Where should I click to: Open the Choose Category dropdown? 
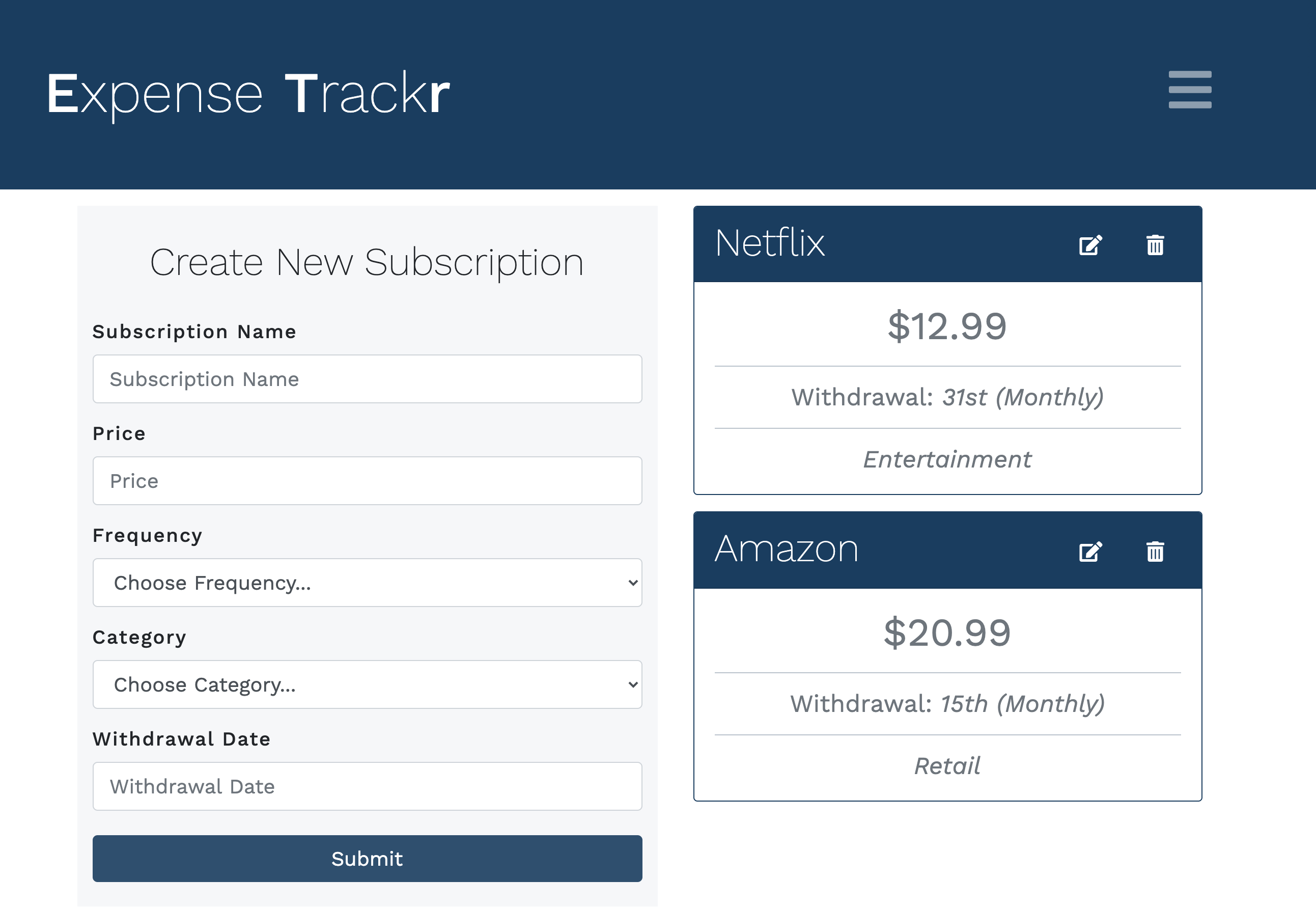(x=368, y=684)
